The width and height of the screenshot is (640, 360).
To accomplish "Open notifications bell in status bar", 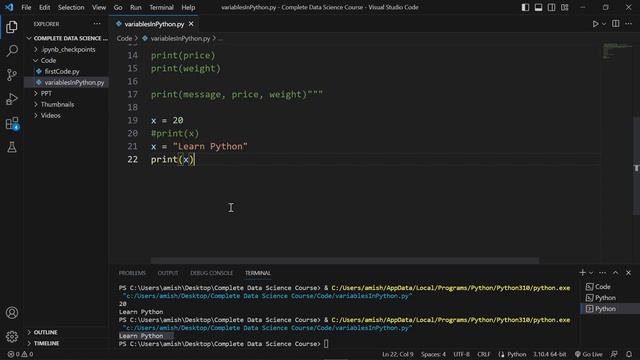I will (629, 354).
